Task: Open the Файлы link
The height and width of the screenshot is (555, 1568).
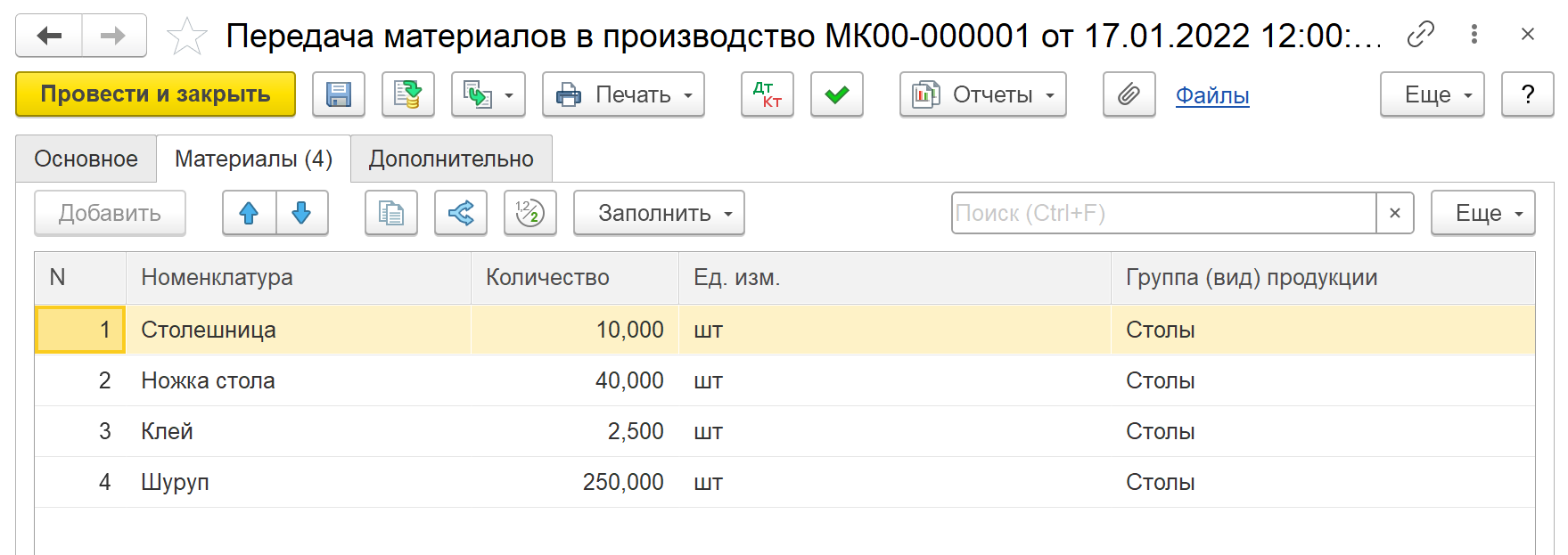Action: pyautogui.click(x=1211, y=95)
